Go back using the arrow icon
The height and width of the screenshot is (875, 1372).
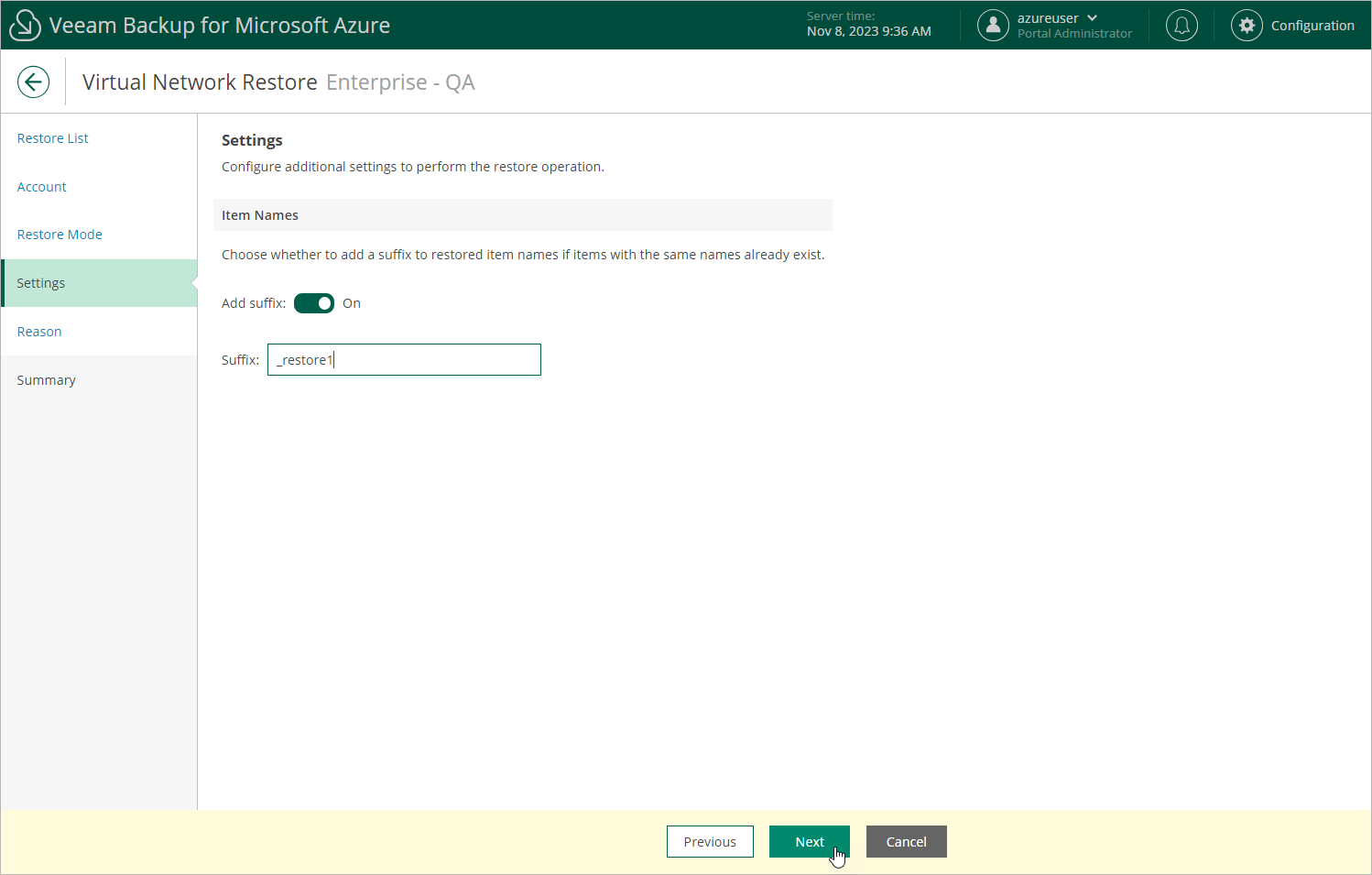33,82
